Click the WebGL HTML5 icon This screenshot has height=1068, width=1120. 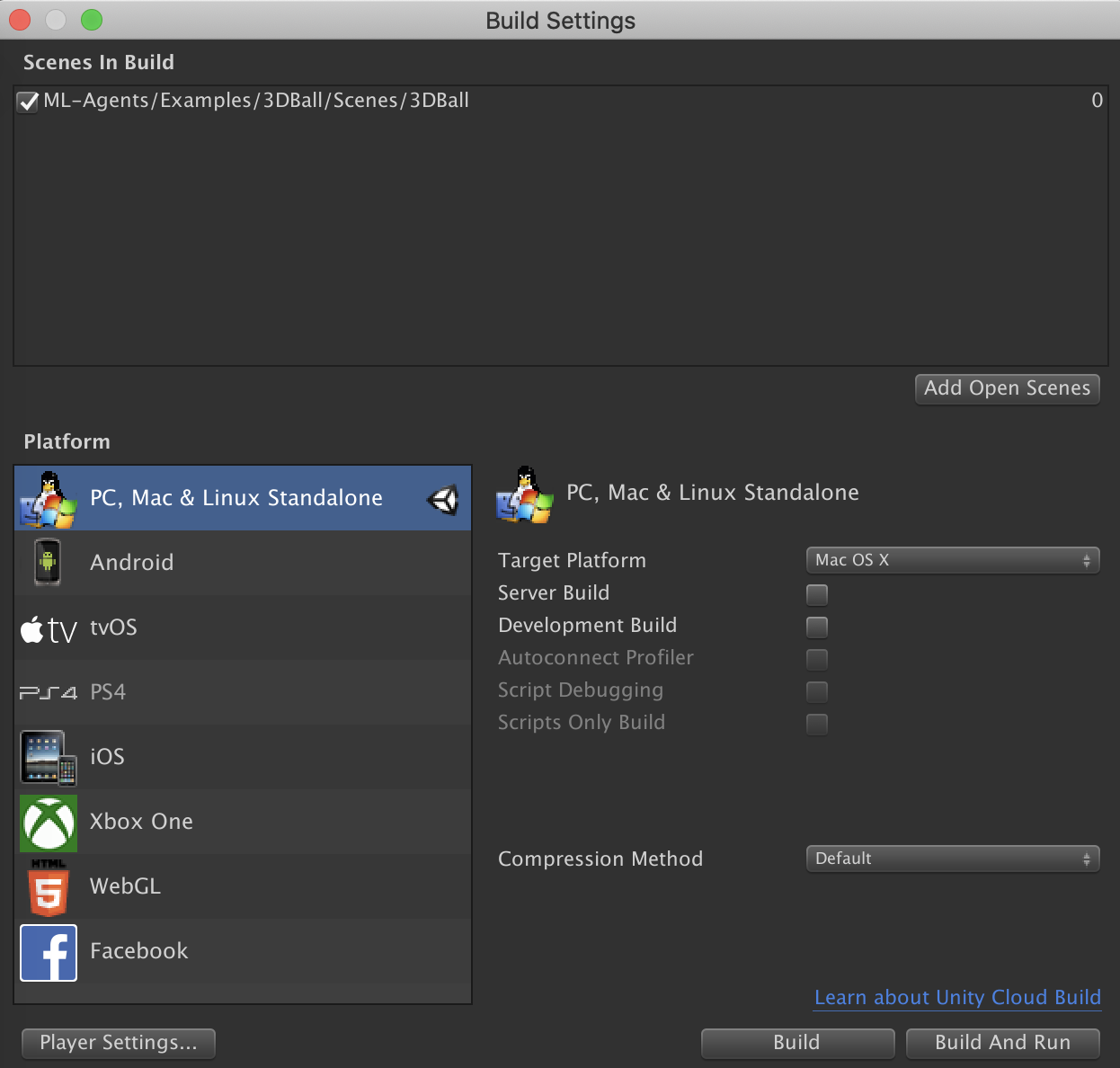pyautogui.click(x=48, y=886)
